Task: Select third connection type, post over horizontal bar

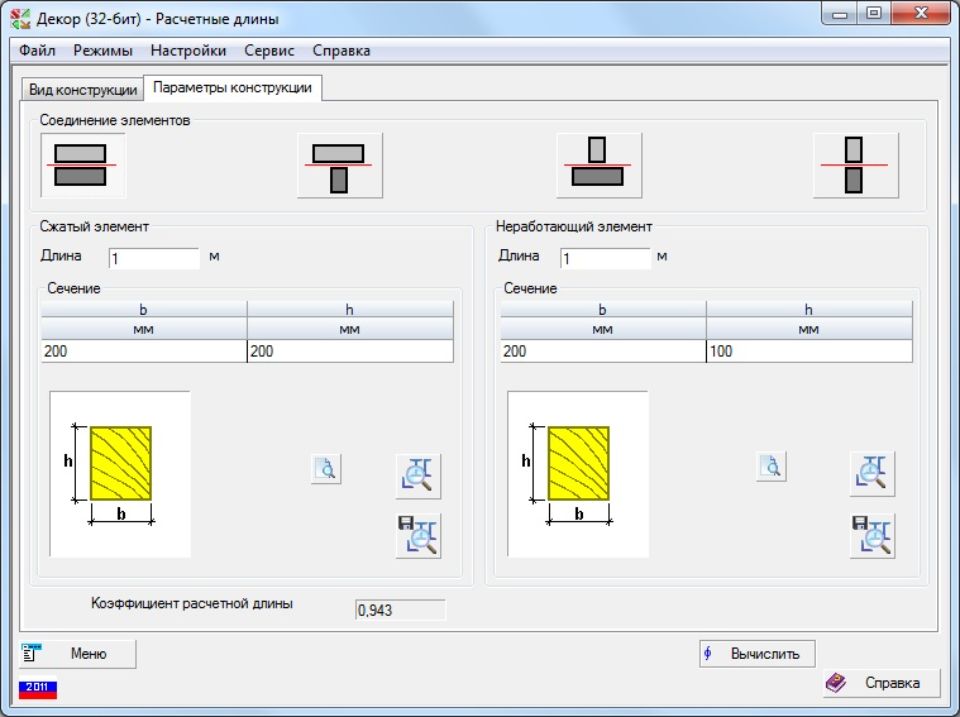Action: 598,165
